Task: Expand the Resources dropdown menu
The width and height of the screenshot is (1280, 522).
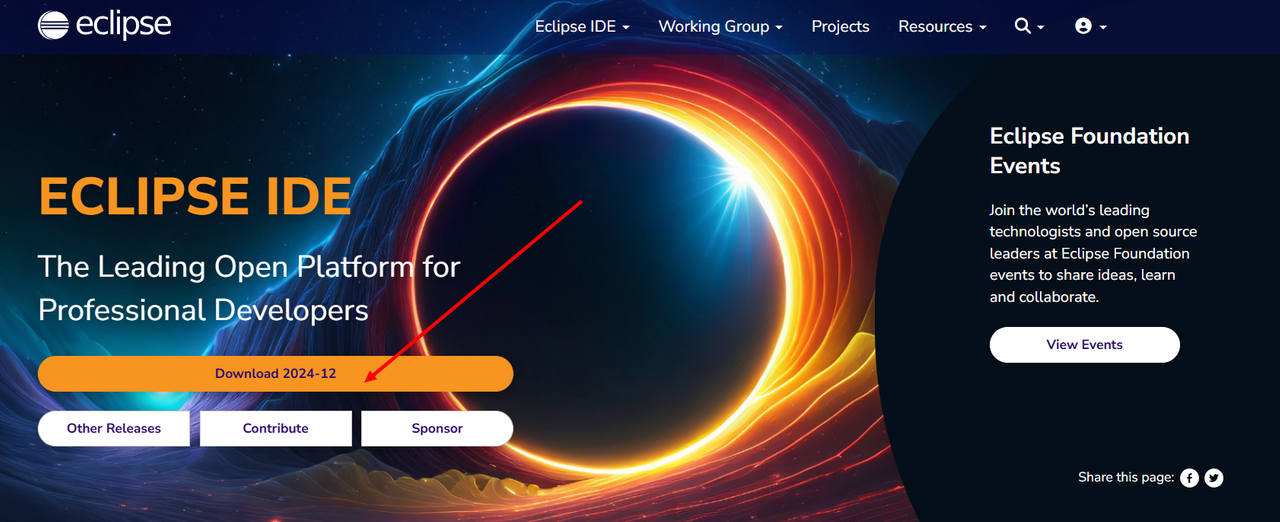Action: 942,26
